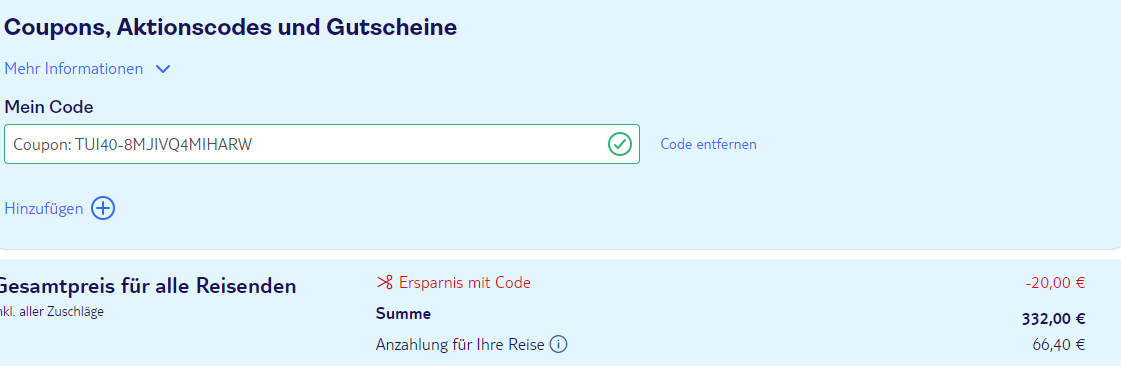
Task: Click the Gesamtpreis für alle Reisenden heading
Action: [x=146, y=287]
